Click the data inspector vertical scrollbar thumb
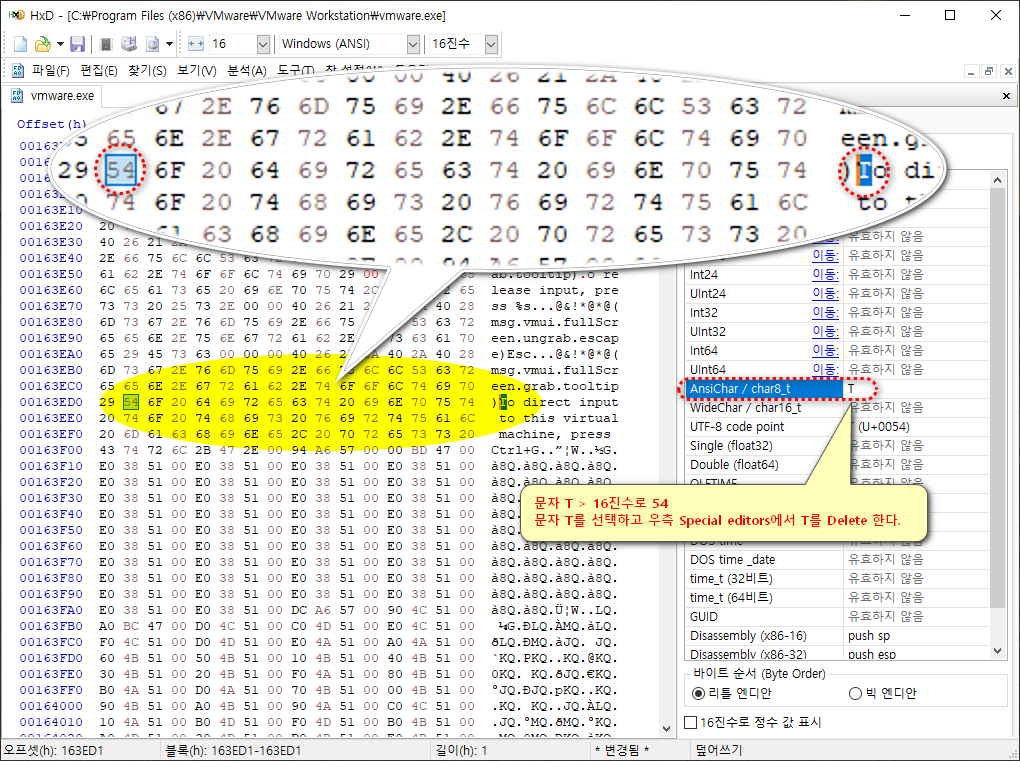Image resolution: width=1020 pixels, height=761 pixels. pos(997,397)
